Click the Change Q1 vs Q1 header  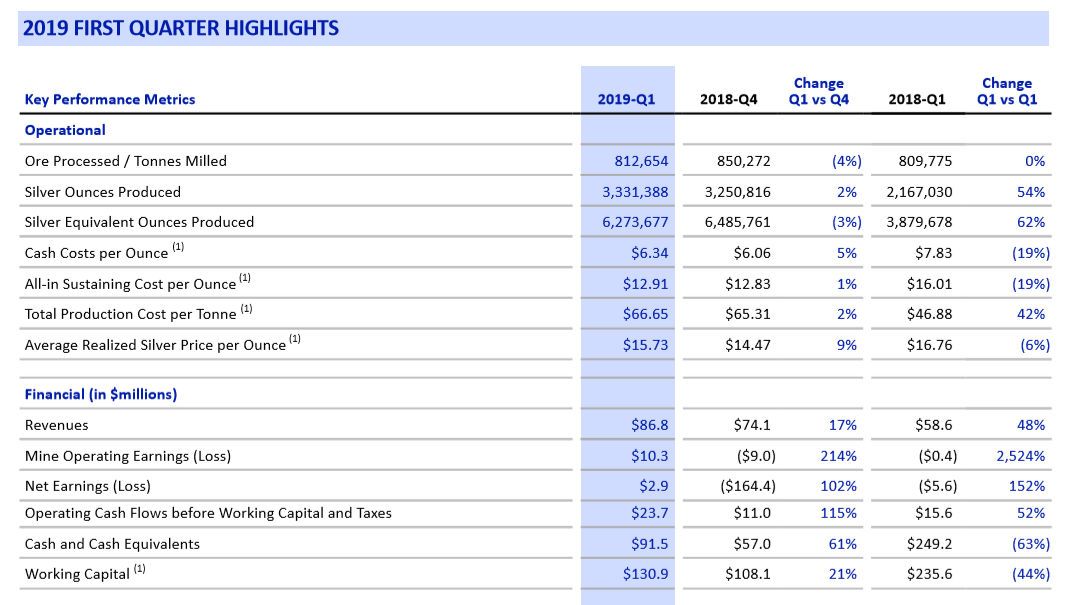(1006, 91)
